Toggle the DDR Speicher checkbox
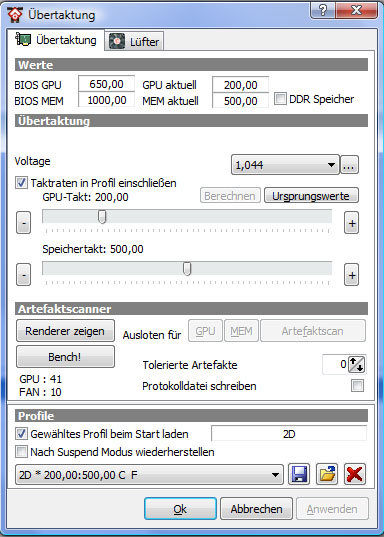384x537 pixels. [x=280, y=99]
